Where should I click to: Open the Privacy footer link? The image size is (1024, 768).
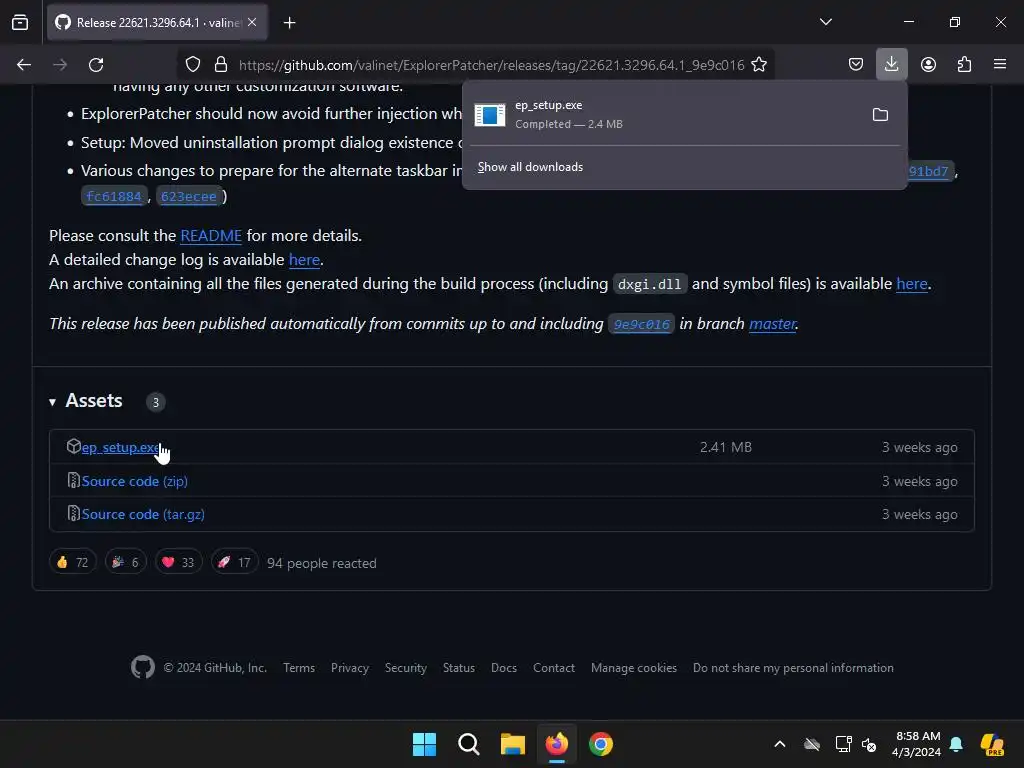(x=349, y=668)
